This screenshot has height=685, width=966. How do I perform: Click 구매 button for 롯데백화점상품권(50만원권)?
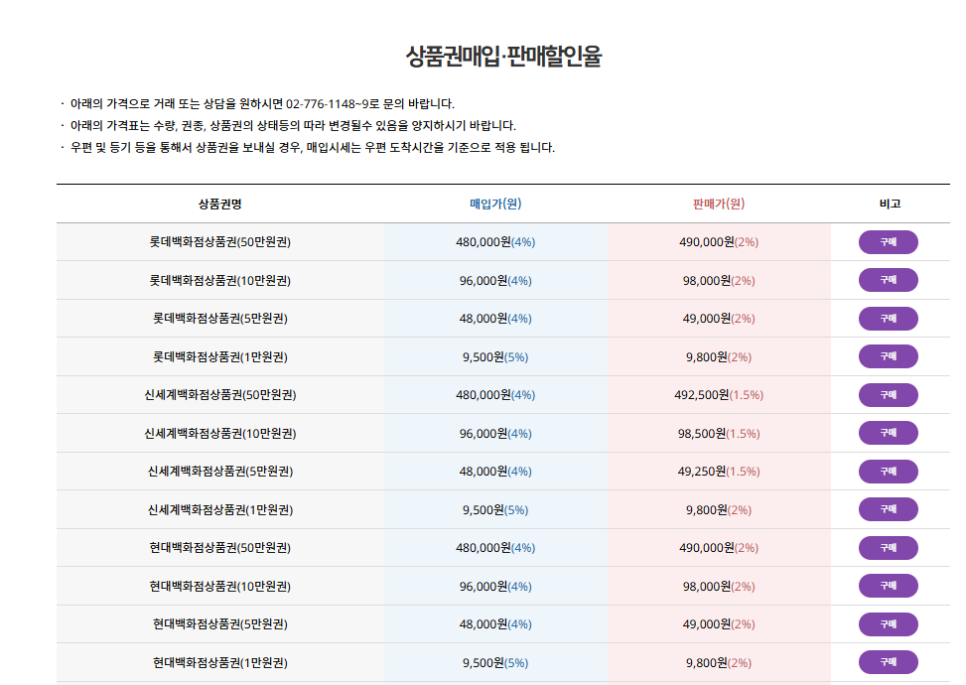tap(888, 242)
